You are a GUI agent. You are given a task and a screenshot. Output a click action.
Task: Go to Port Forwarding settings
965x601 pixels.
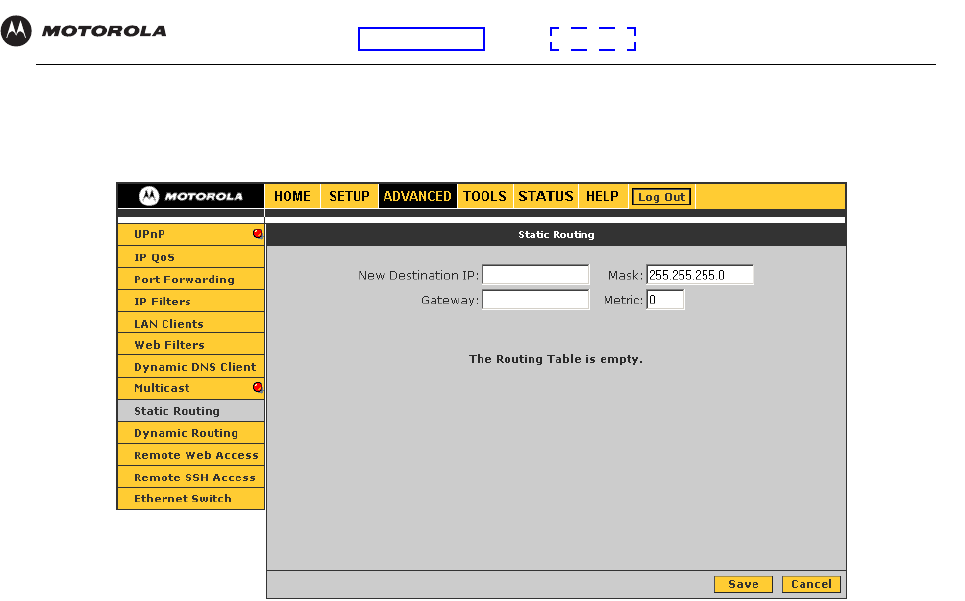tap(191, 279)
